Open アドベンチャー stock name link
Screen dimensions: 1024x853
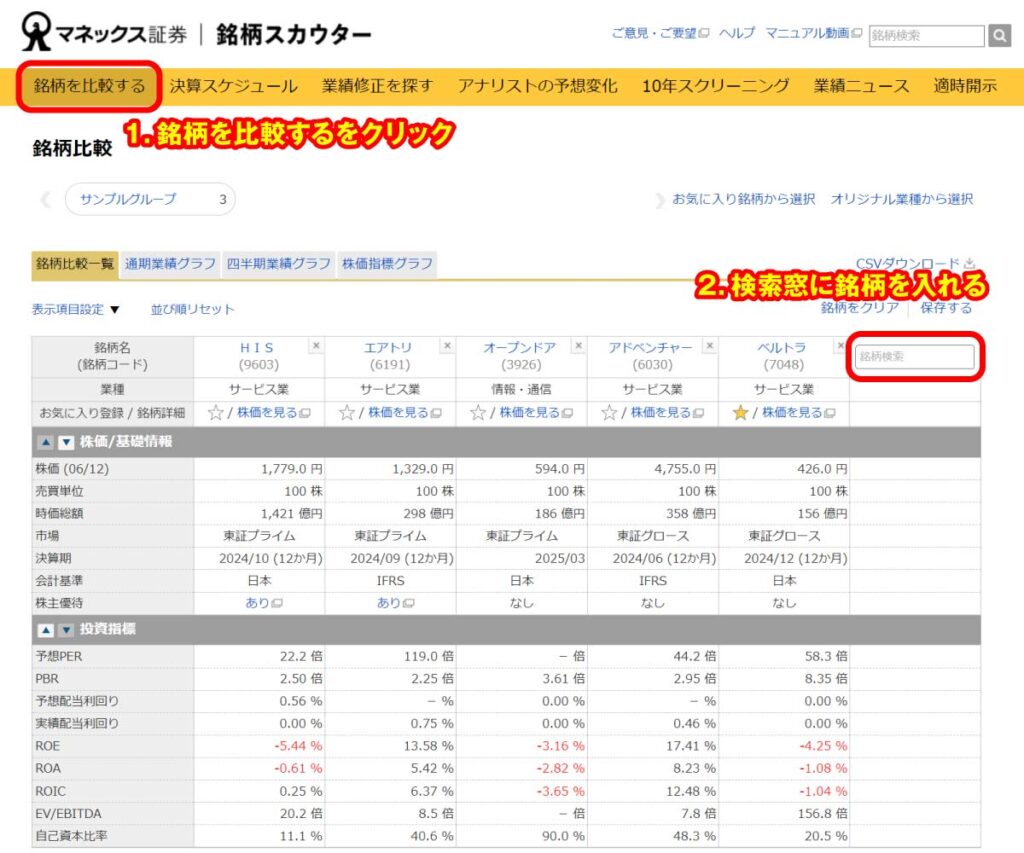[x=650, y=348]
